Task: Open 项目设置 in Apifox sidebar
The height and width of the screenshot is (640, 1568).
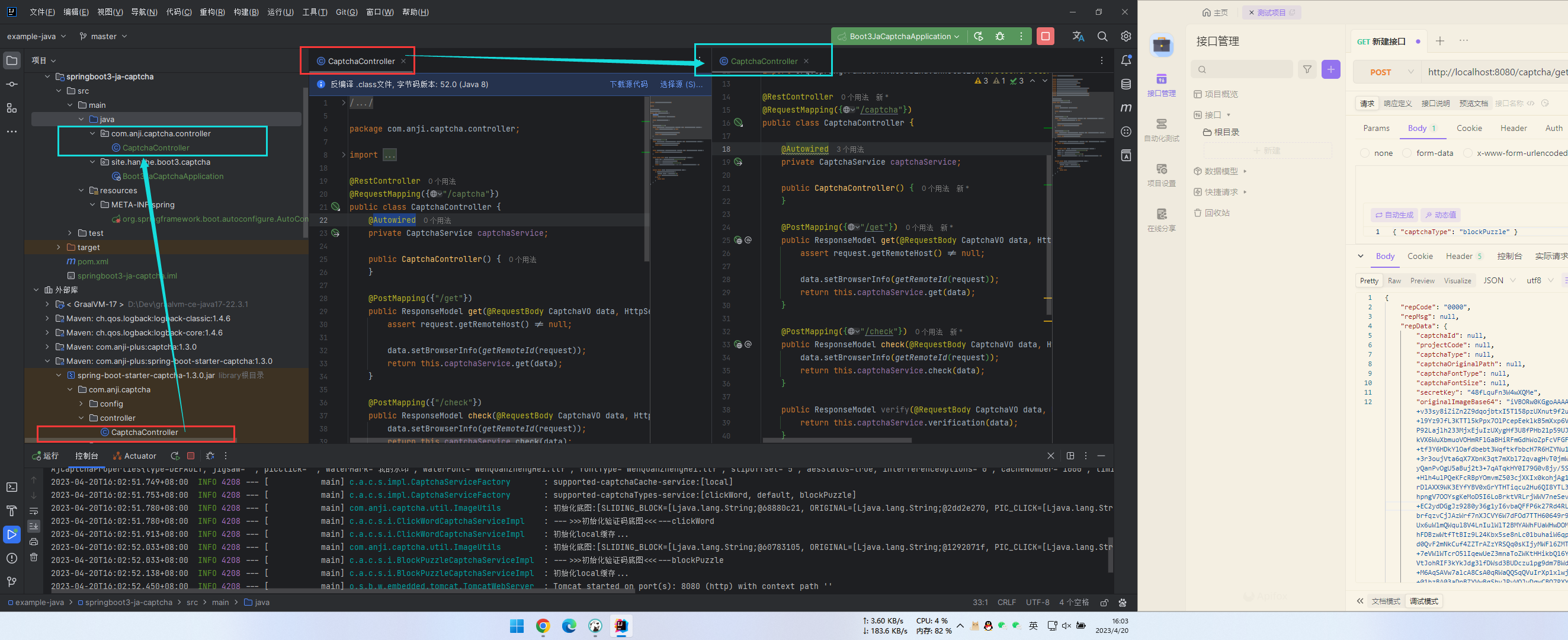Action: click(1161, 174)
